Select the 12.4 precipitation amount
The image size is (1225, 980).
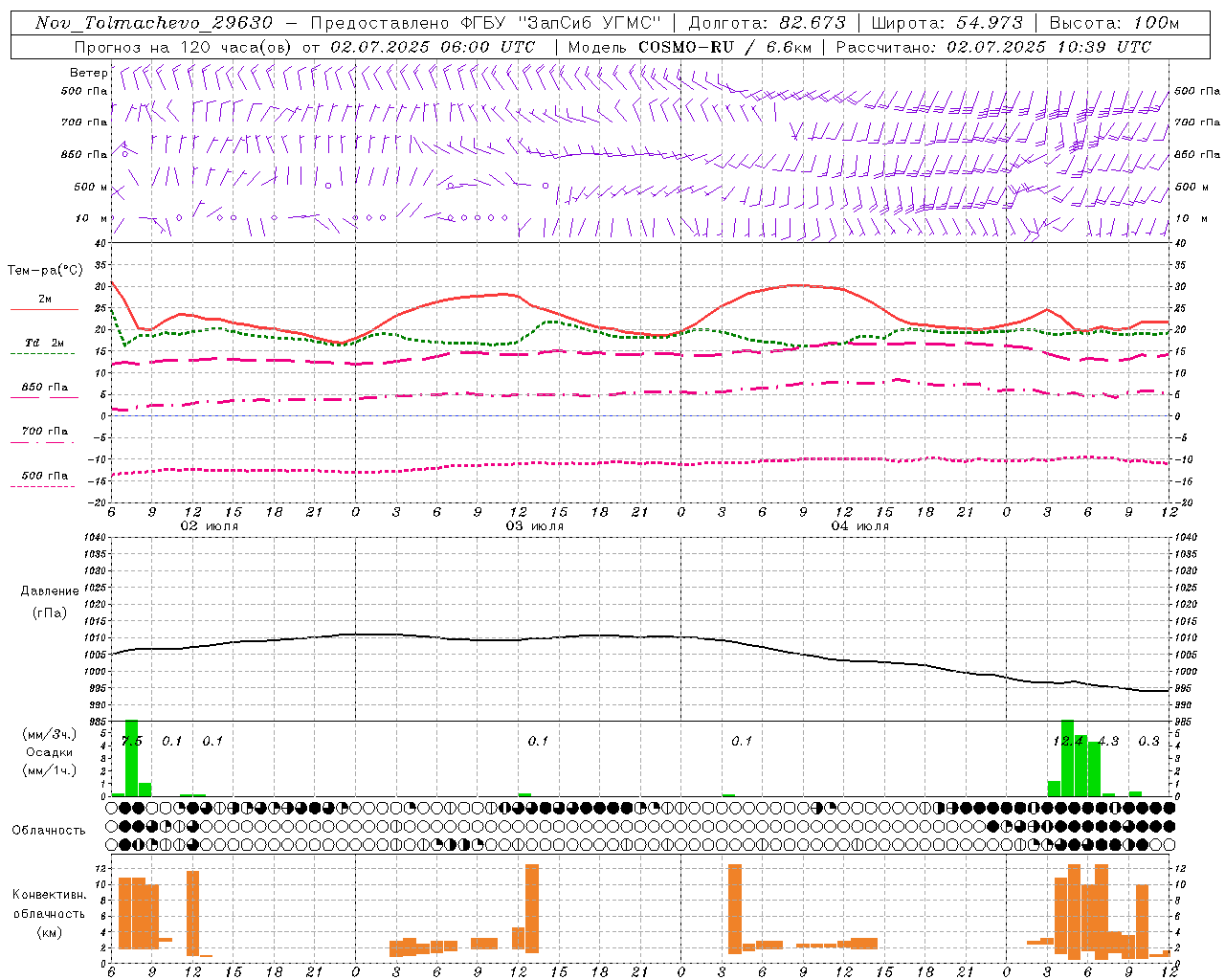1068,741
